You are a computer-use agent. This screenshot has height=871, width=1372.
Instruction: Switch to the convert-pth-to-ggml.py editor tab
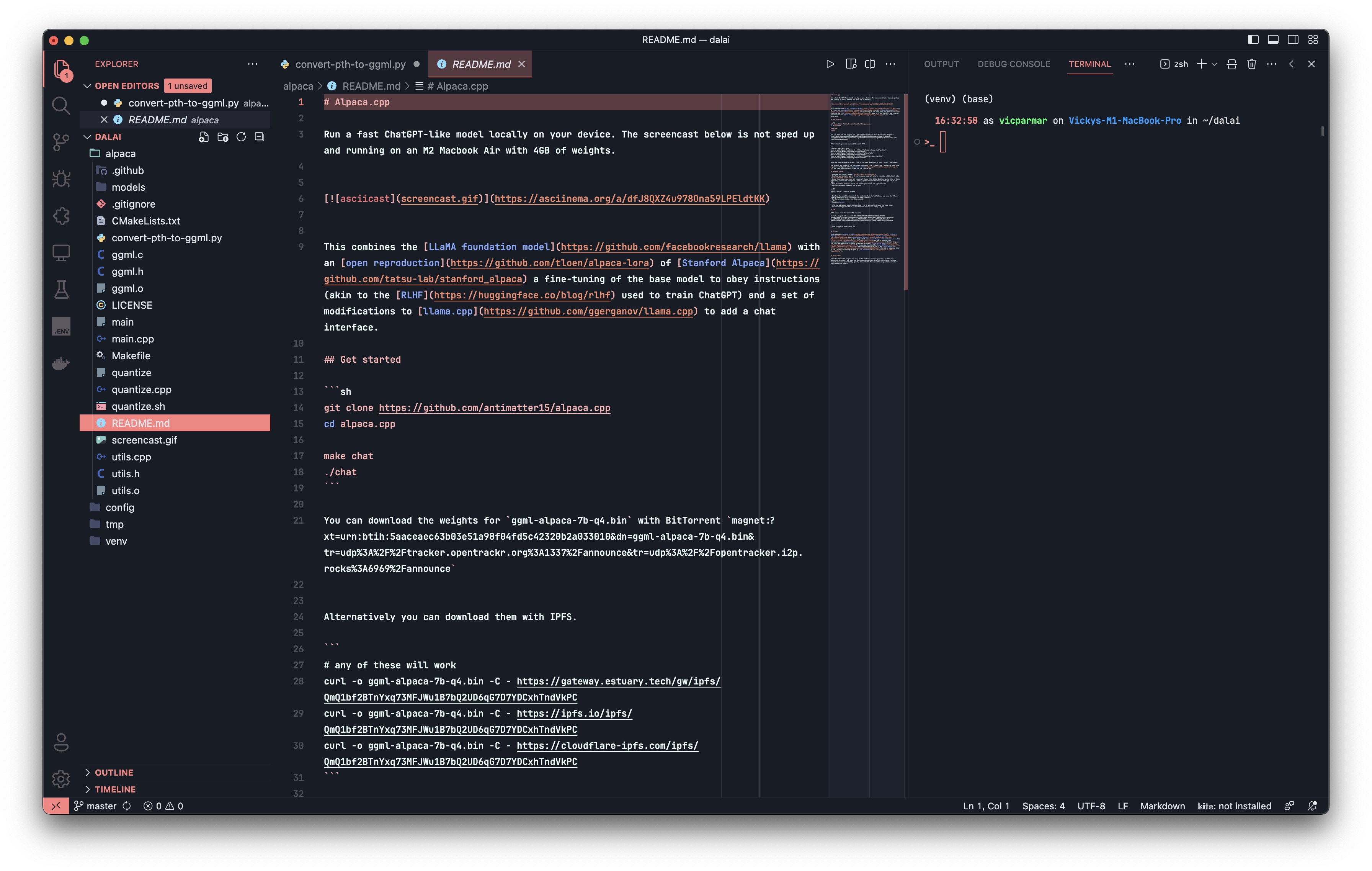(x=350, y=64)
